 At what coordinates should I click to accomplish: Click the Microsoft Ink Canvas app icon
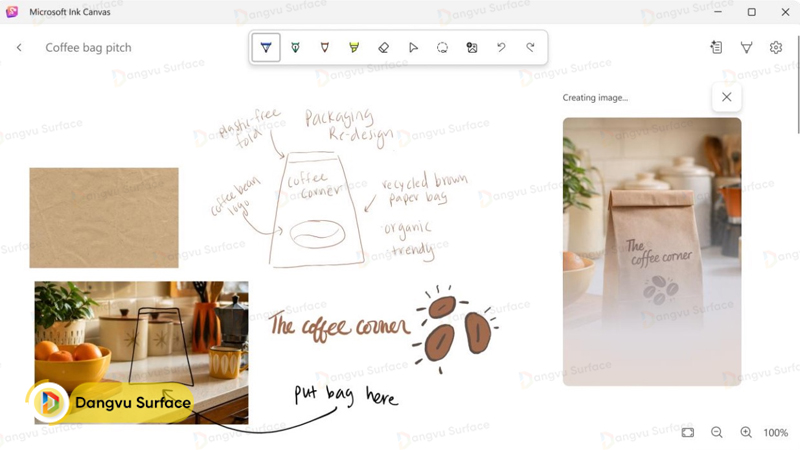tap(12, 12)
